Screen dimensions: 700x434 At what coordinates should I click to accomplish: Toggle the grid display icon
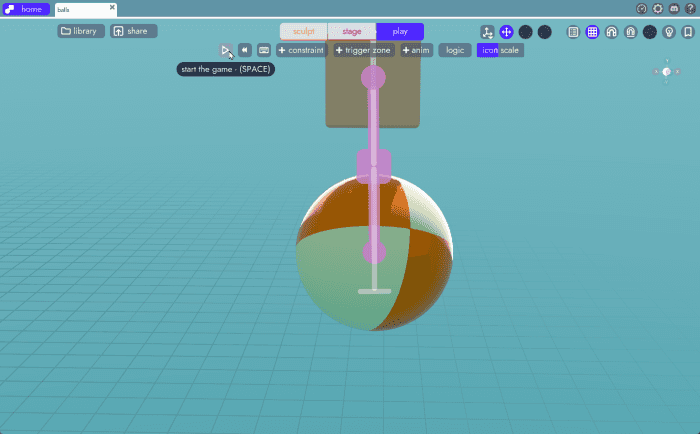pos(592,32)
